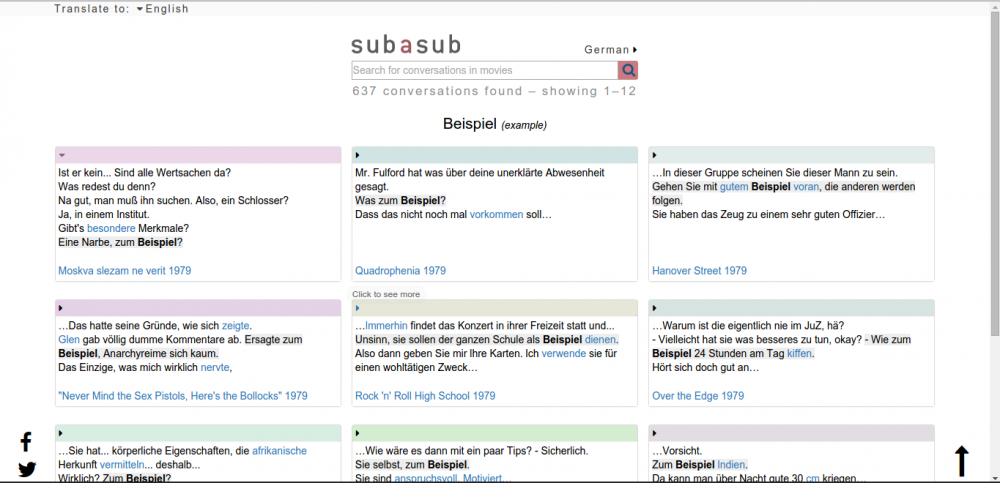The height and width of the screenshot is (483, 1000).
Task: Click the highlighted word 'vorkommen'
Action: point(496,215)
